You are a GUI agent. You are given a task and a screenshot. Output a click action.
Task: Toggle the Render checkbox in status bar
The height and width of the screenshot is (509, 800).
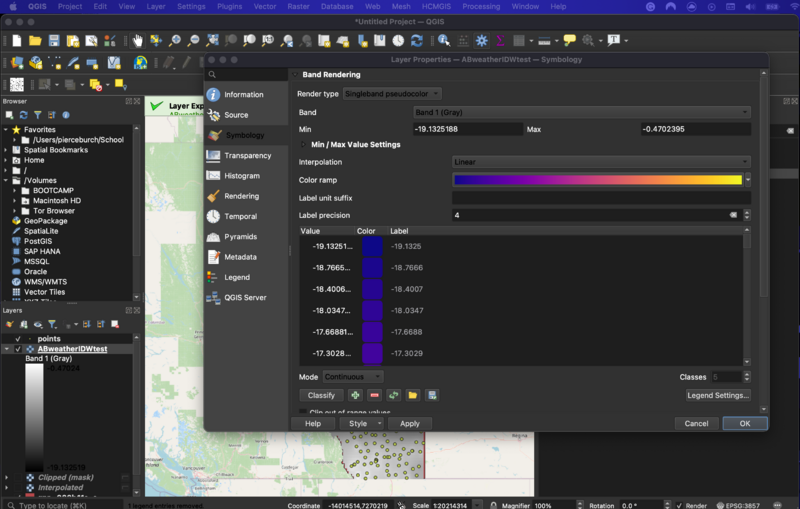[x=679, y=505]
